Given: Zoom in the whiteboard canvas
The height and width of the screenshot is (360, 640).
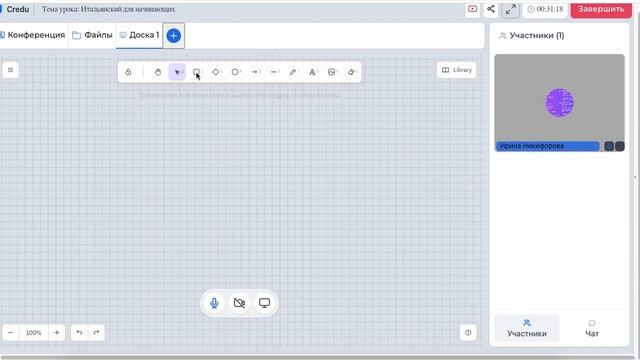Looking at the screenshot, I should click(x=57, y=333).
